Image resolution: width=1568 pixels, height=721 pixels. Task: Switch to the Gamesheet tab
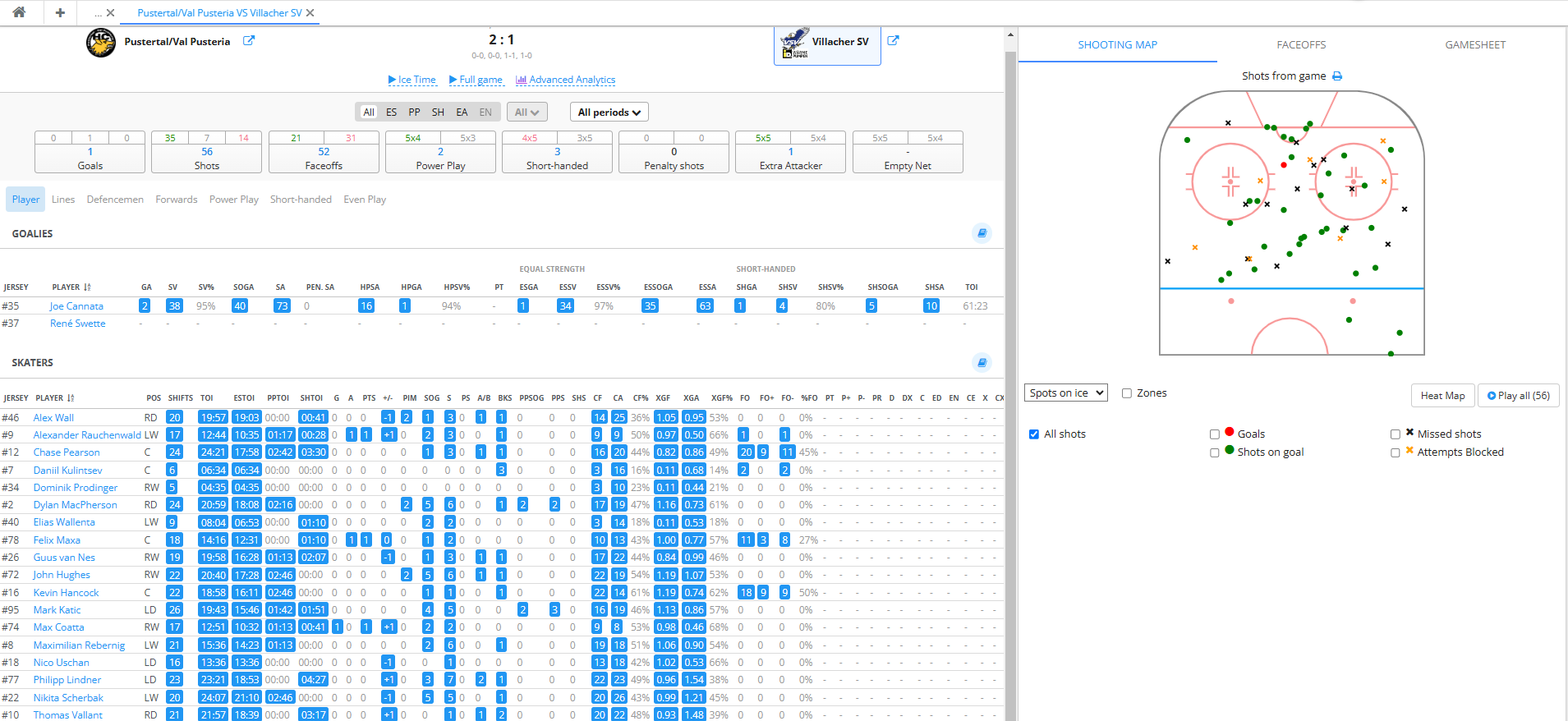click(x=1474, y=45)
